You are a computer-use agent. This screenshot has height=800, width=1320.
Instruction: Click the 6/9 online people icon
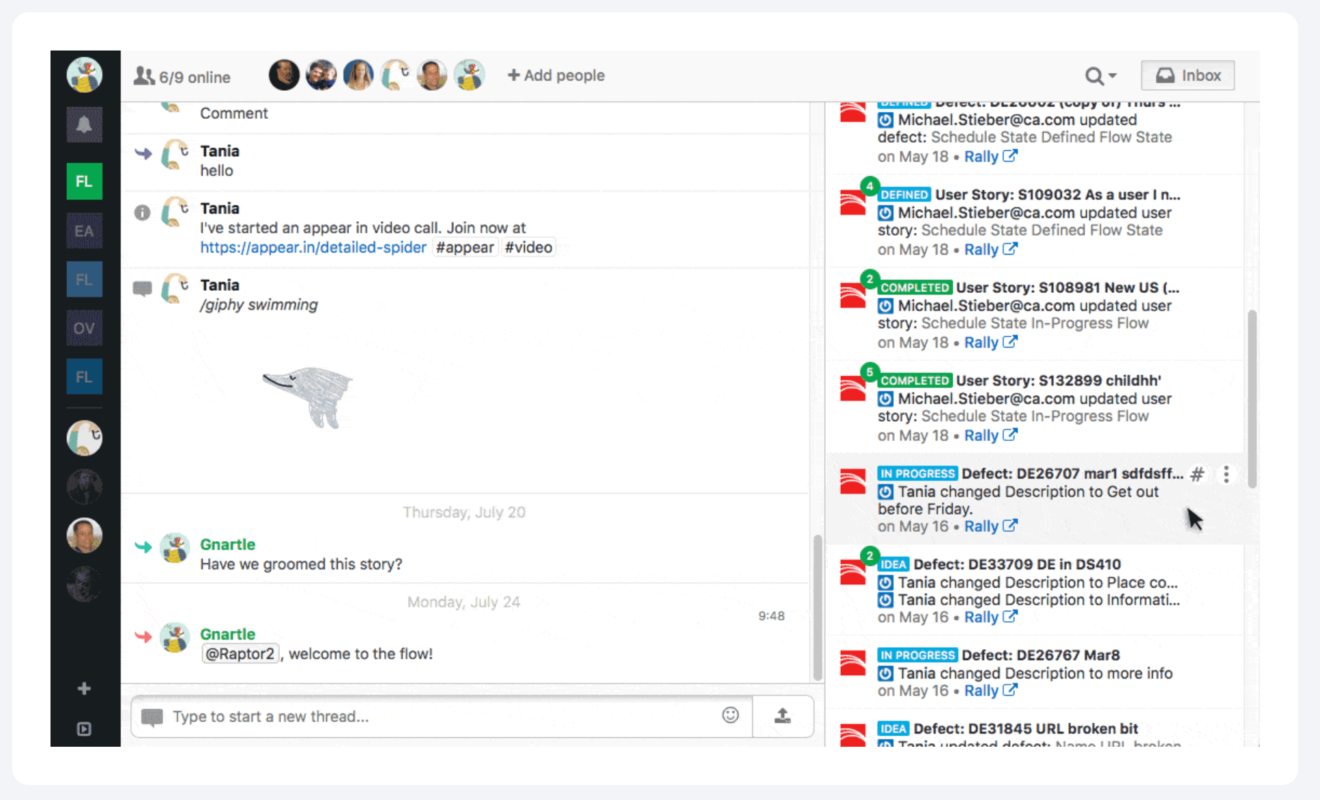click(145, 76)
